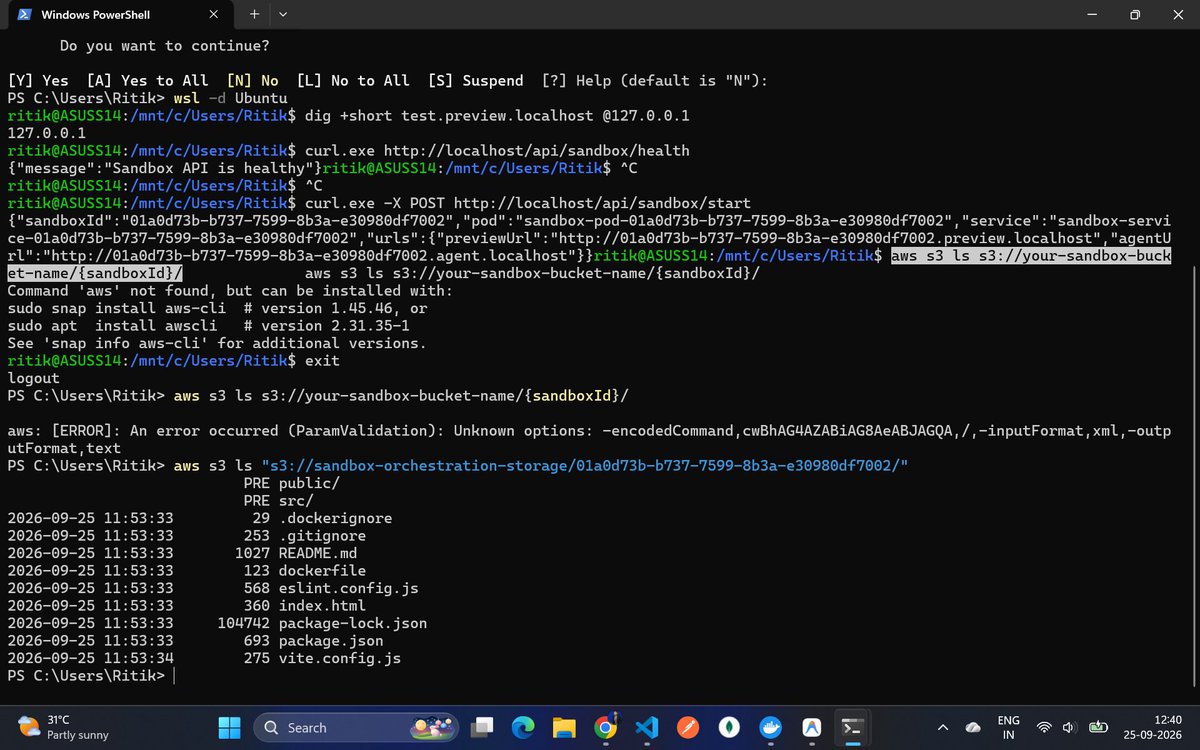Click the 'snap info aws-cli' hint line
Image resolution: width=1200 pixels, height=750 pixels.
tap(217, 343)
